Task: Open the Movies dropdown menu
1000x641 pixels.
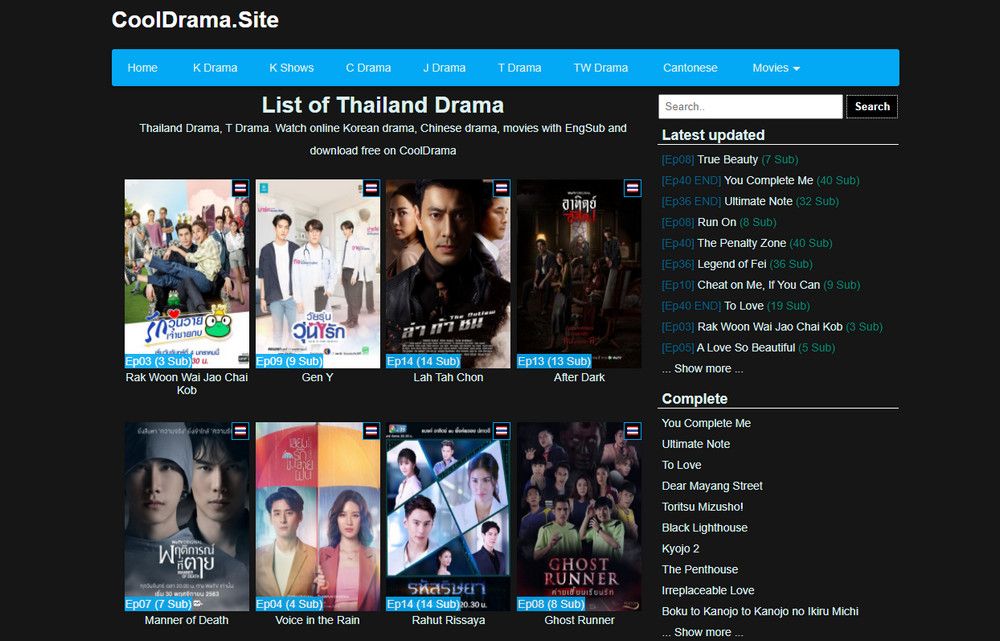Action: [x=776, y=68]
